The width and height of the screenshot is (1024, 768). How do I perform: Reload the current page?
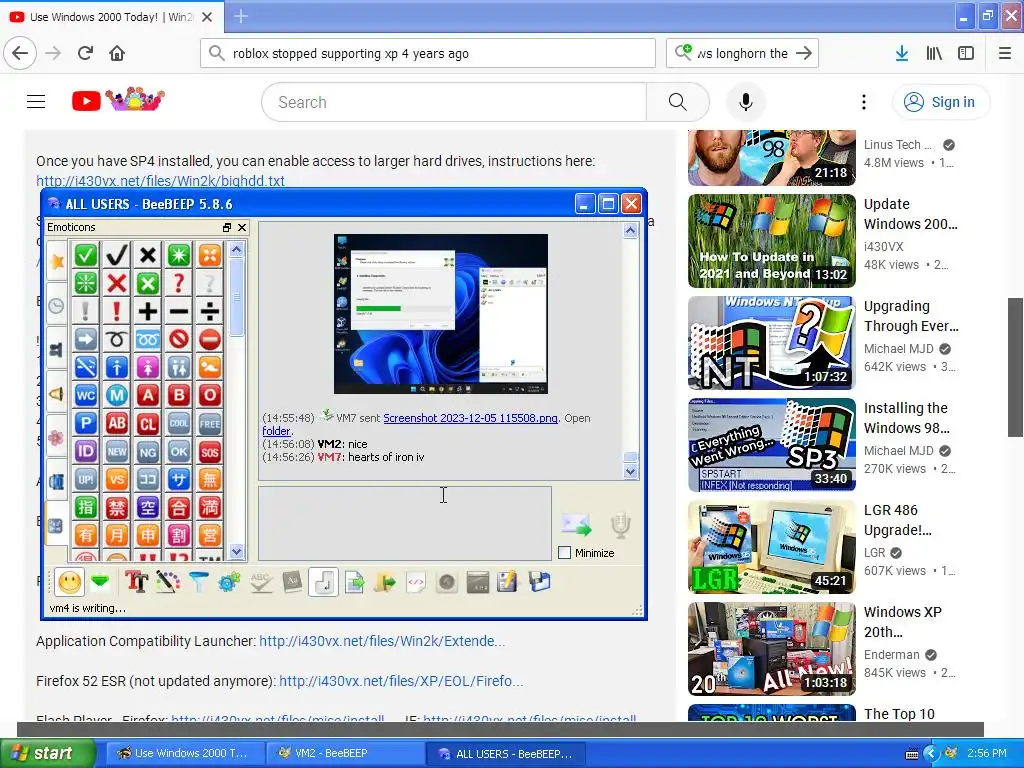[86, 53]
